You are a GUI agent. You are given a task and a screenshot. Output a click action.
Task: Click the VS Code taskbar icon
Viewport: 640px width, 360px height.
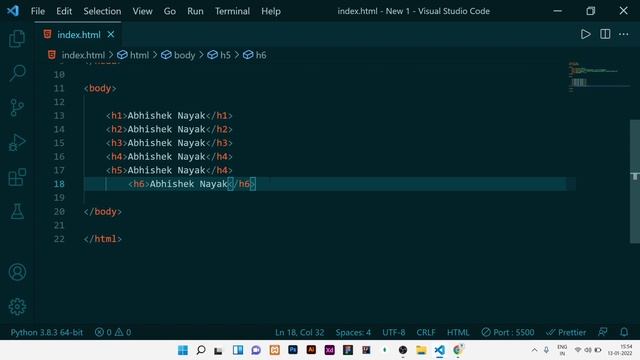coord(440,350)
